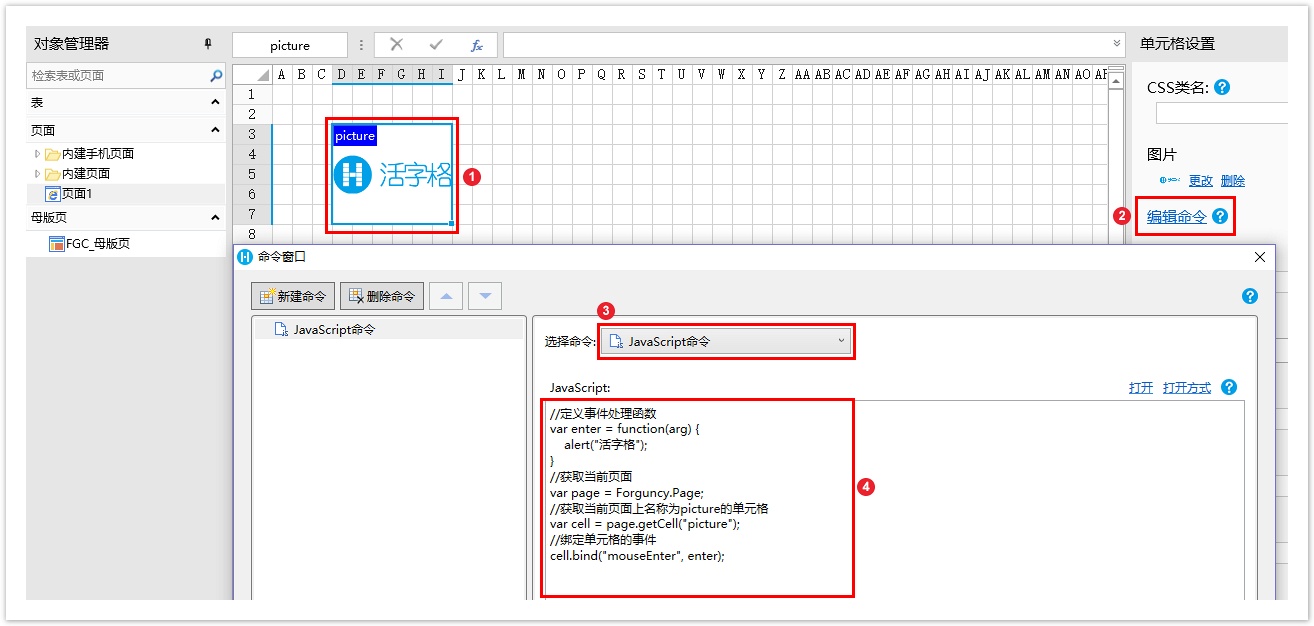
Task: Click the 删除命令 button
Action: tap(382, 296)
